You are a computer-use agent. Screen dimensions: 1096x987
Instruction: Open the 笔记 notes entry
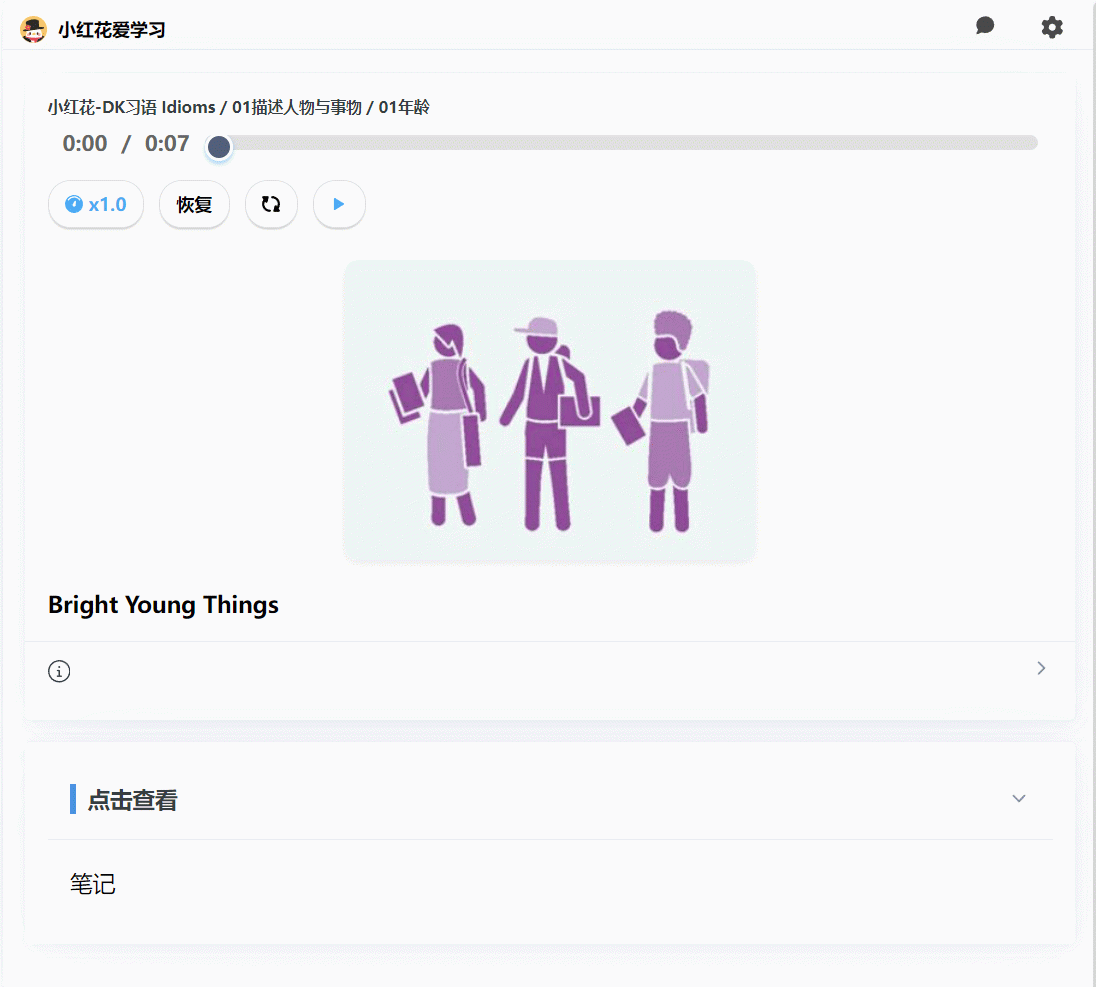point(93,884)
